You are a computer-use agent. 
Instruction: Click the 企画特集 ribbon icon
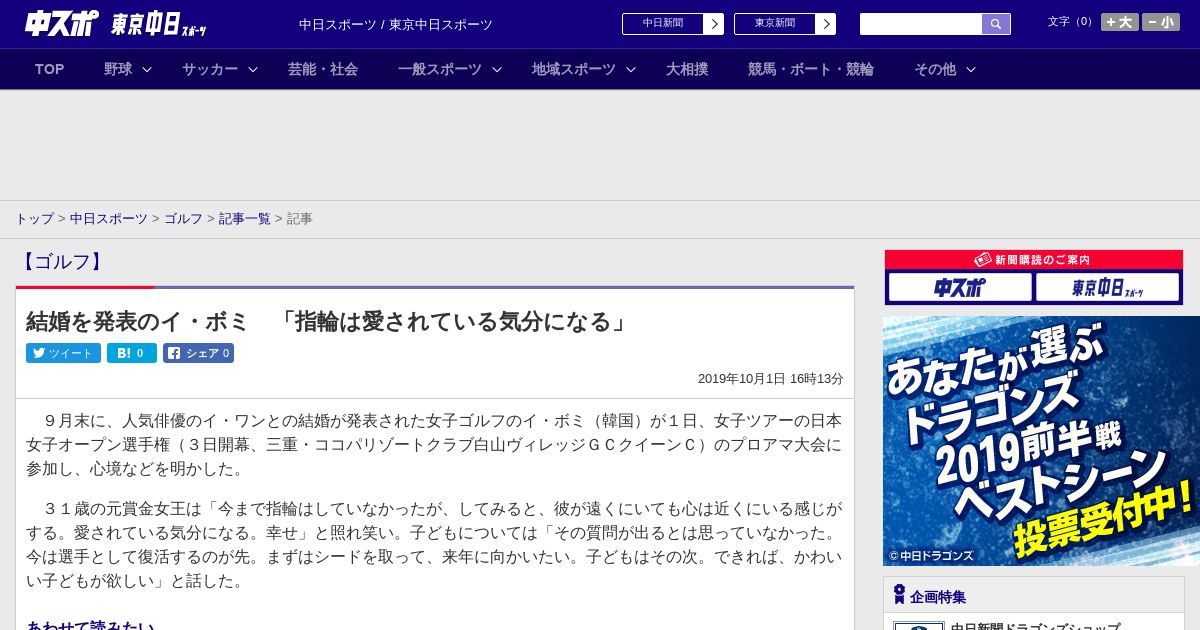click(x=899, y=595)
